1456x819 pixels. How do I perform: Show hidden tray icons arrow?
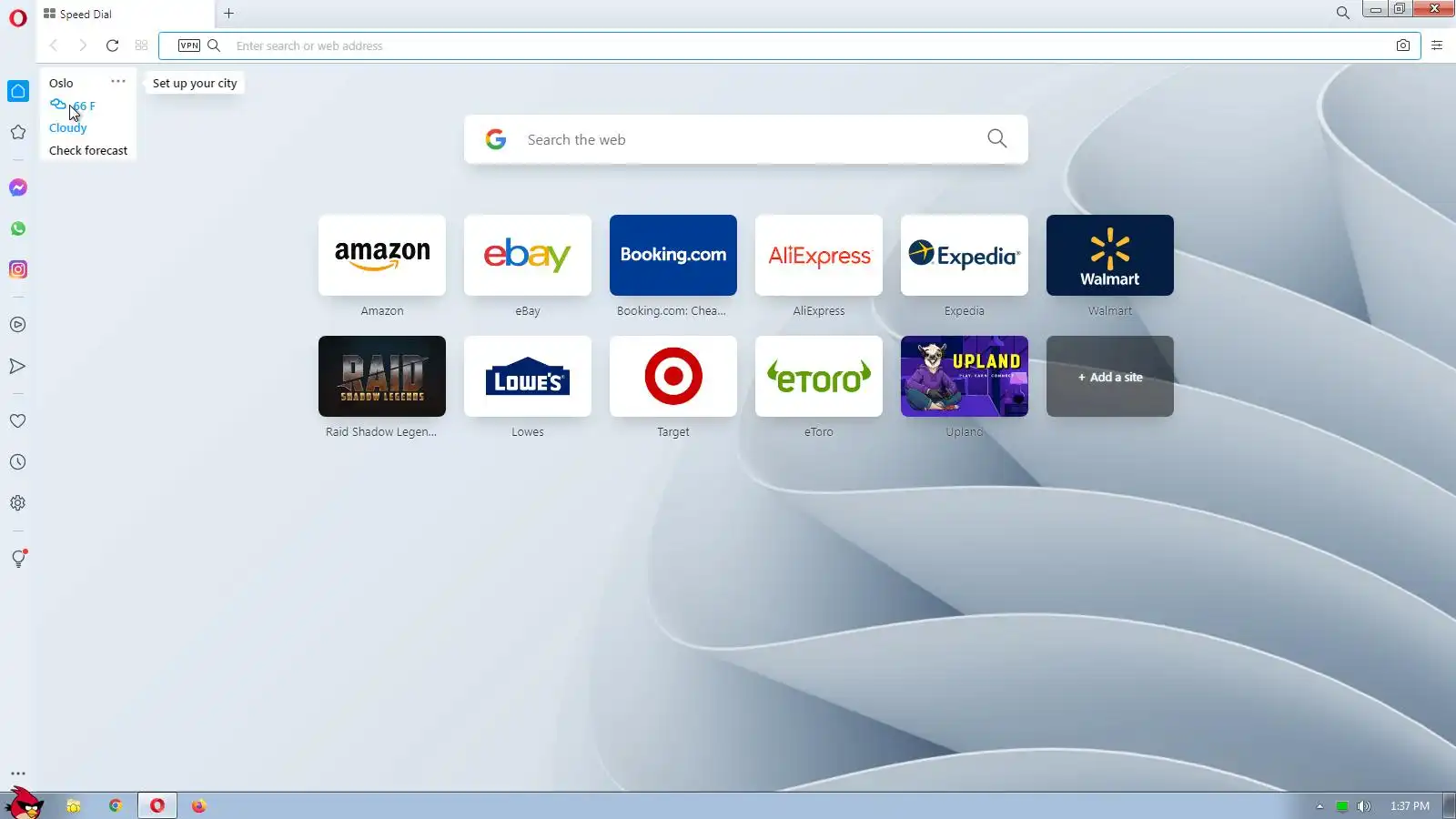point(1319,806)
